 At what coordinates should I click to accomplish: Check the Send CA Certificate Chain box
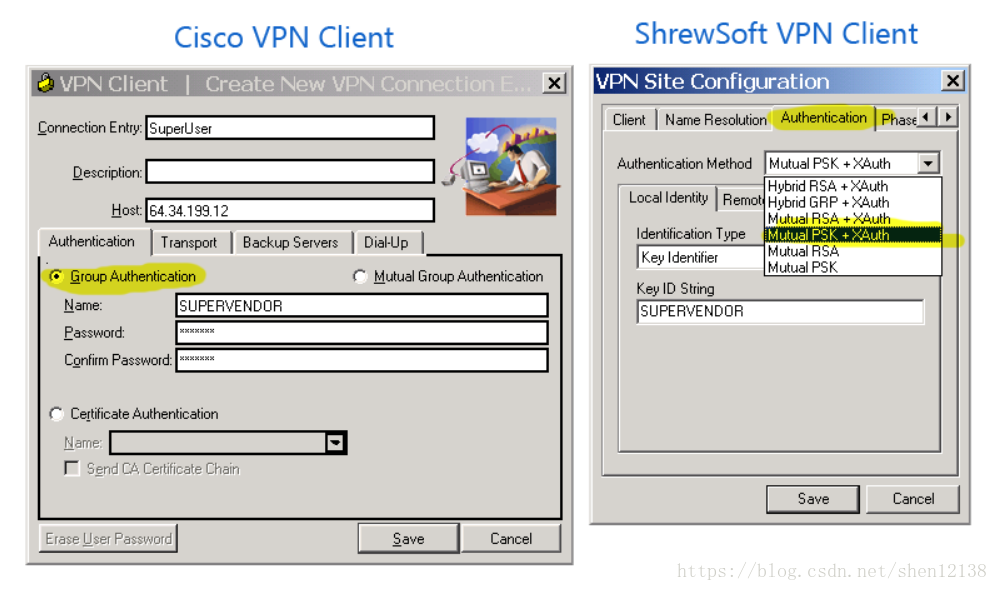click(x=72, y=469)
